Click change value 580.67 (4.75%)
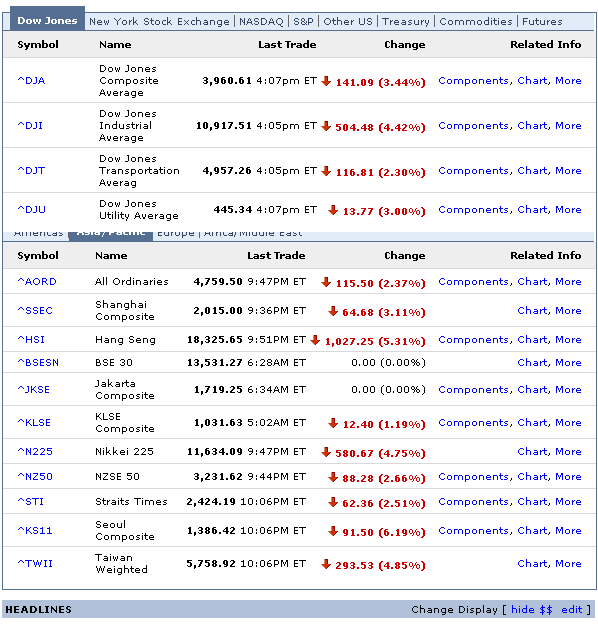 tap(380, 453)
